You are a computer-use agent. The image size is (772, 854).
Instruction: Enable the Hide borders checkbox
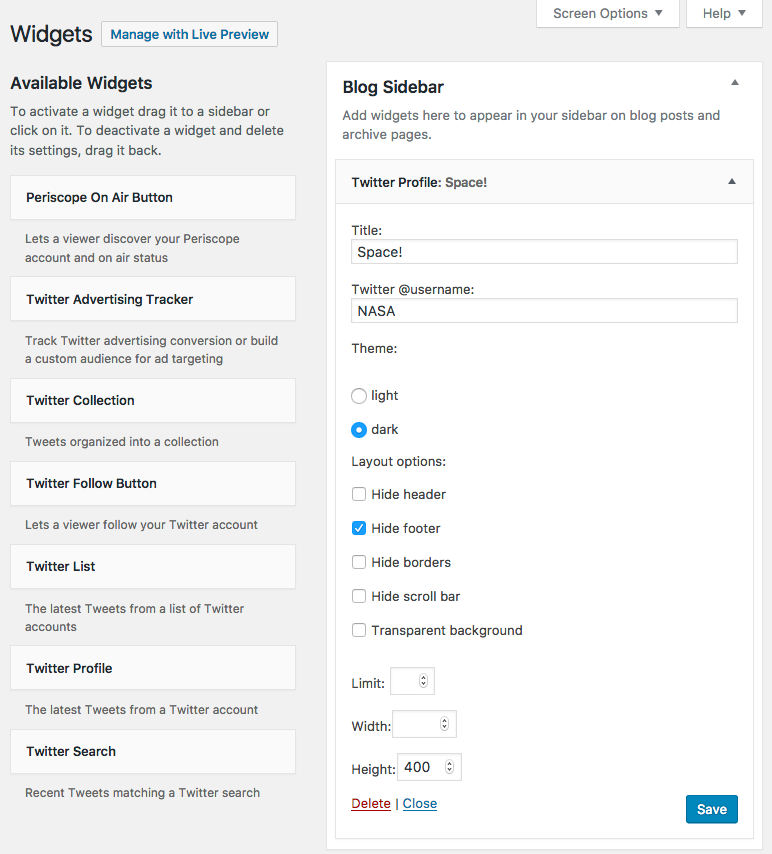click(x=359, y=562)
